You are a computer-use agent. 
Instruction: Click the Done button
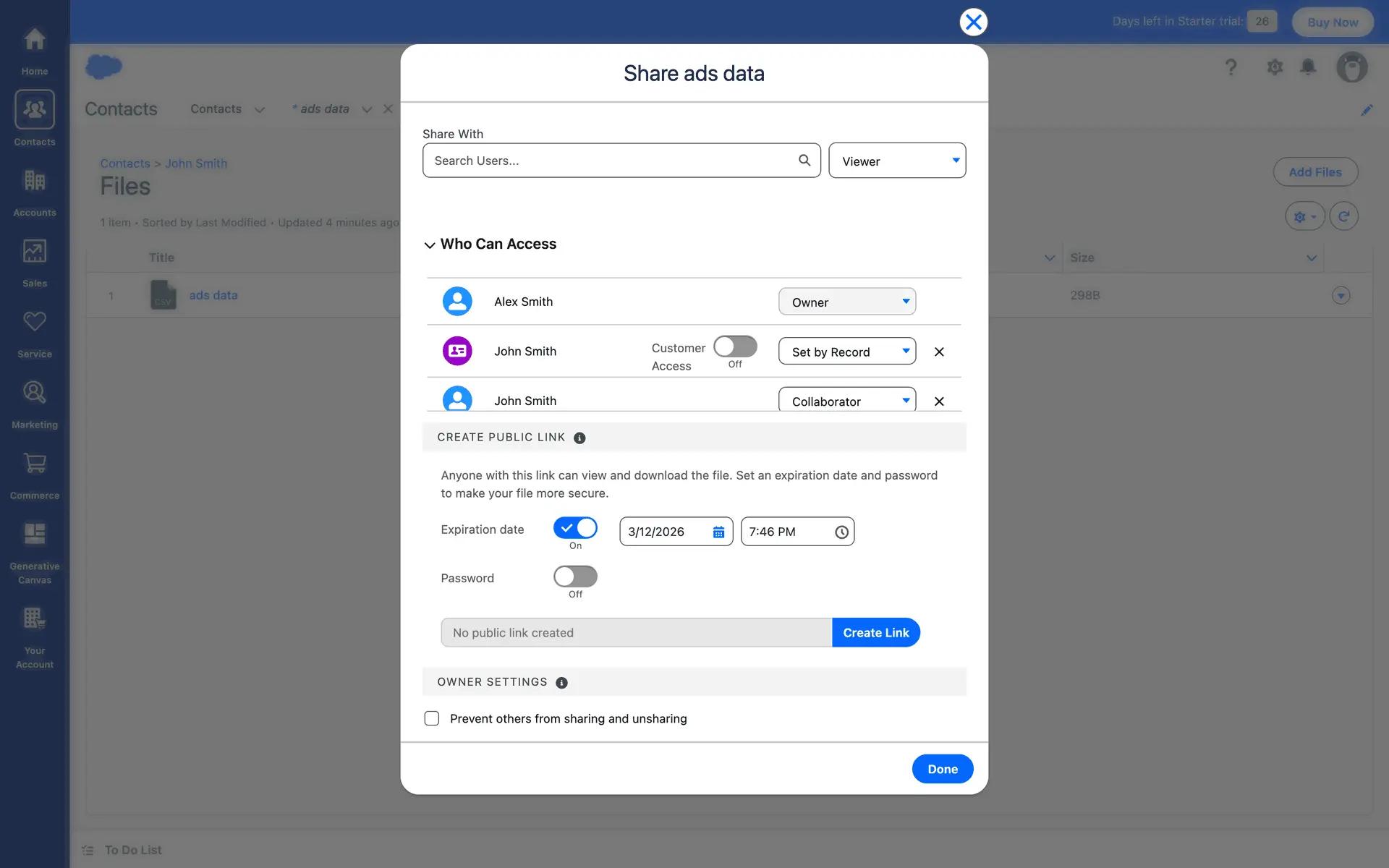pyautogui.click(x=942, y=769)
